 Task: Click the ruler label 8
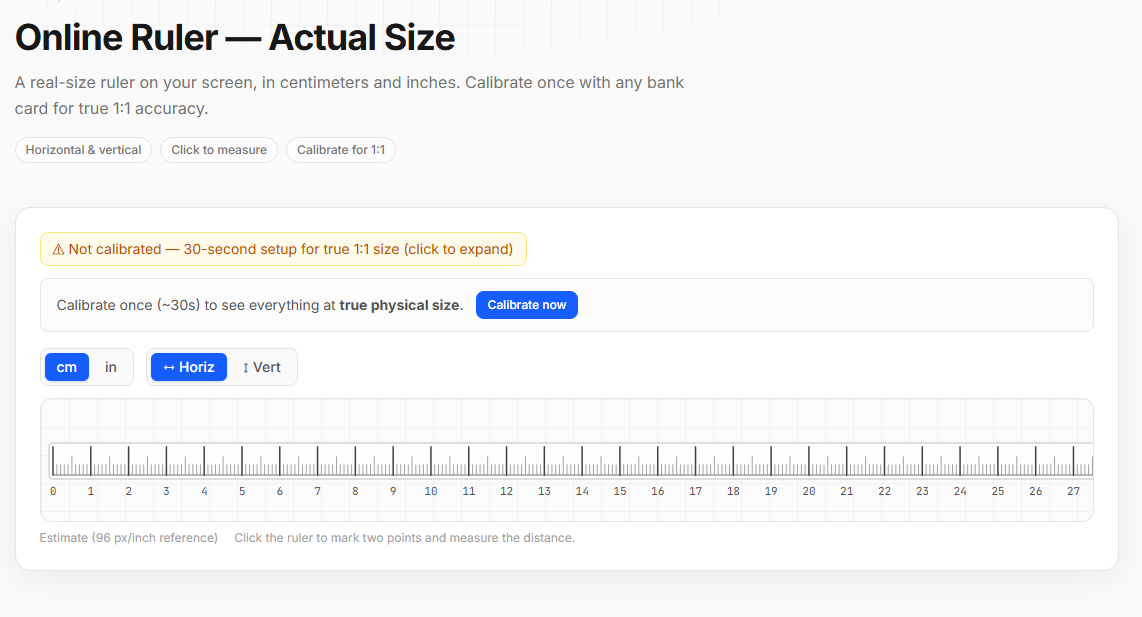click(x=355, y=492)
